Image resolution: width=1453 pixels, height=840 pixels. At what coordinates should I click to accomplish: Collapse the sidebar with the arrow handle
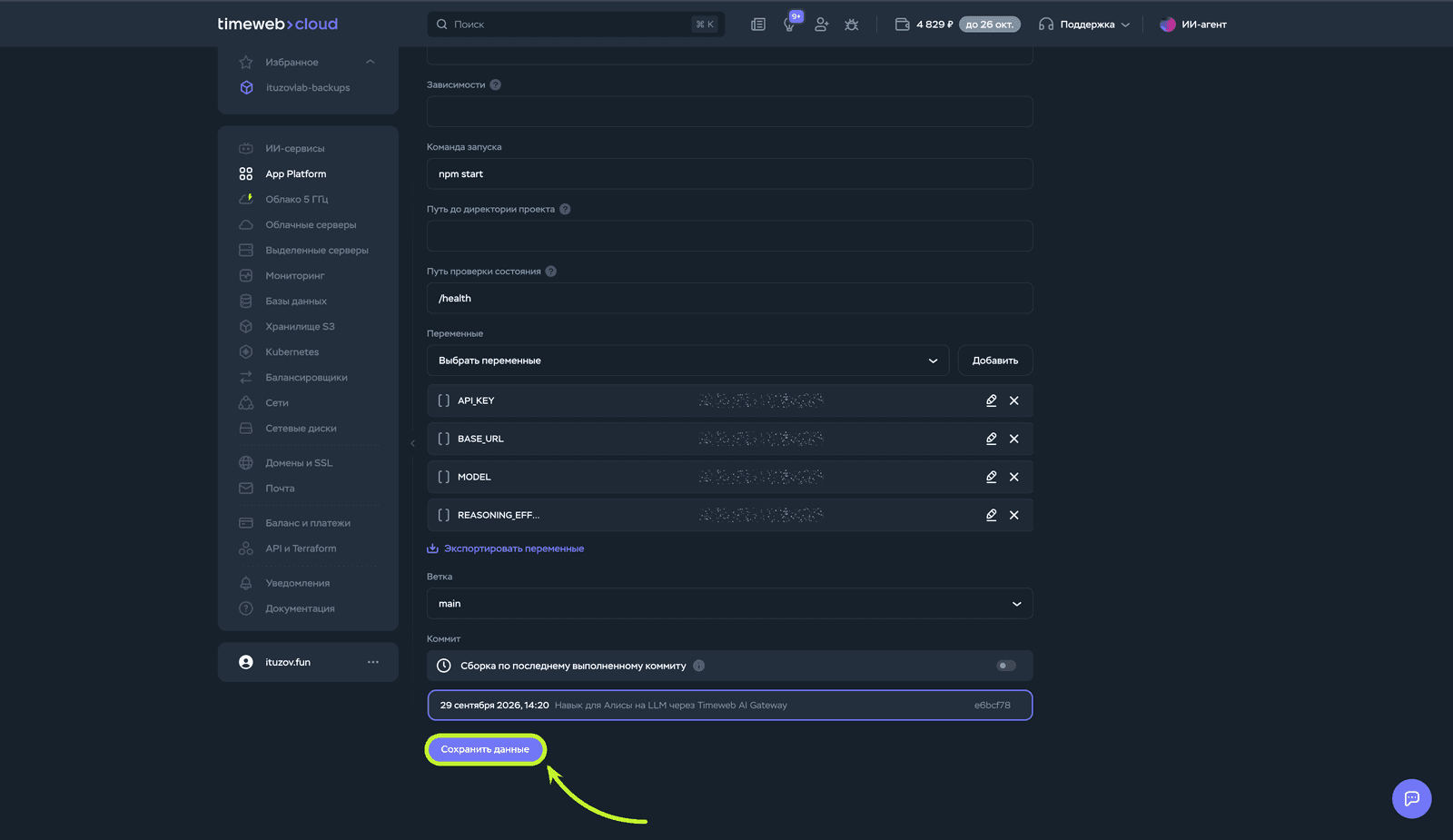coord(412,443)
